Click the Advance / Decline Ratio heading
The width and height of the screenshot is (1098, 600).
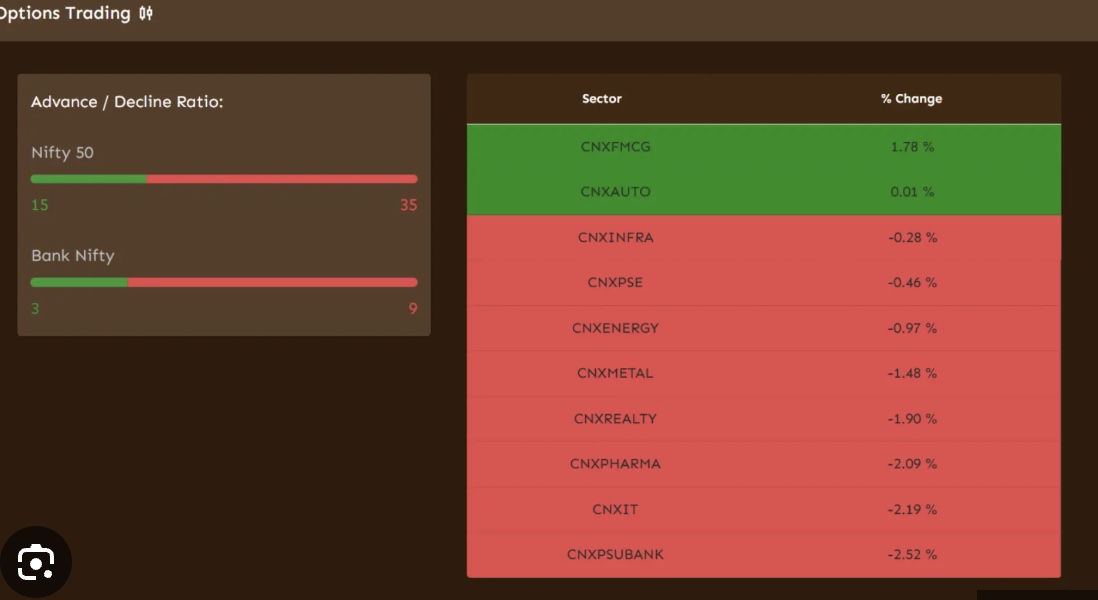tap(126, 102)
